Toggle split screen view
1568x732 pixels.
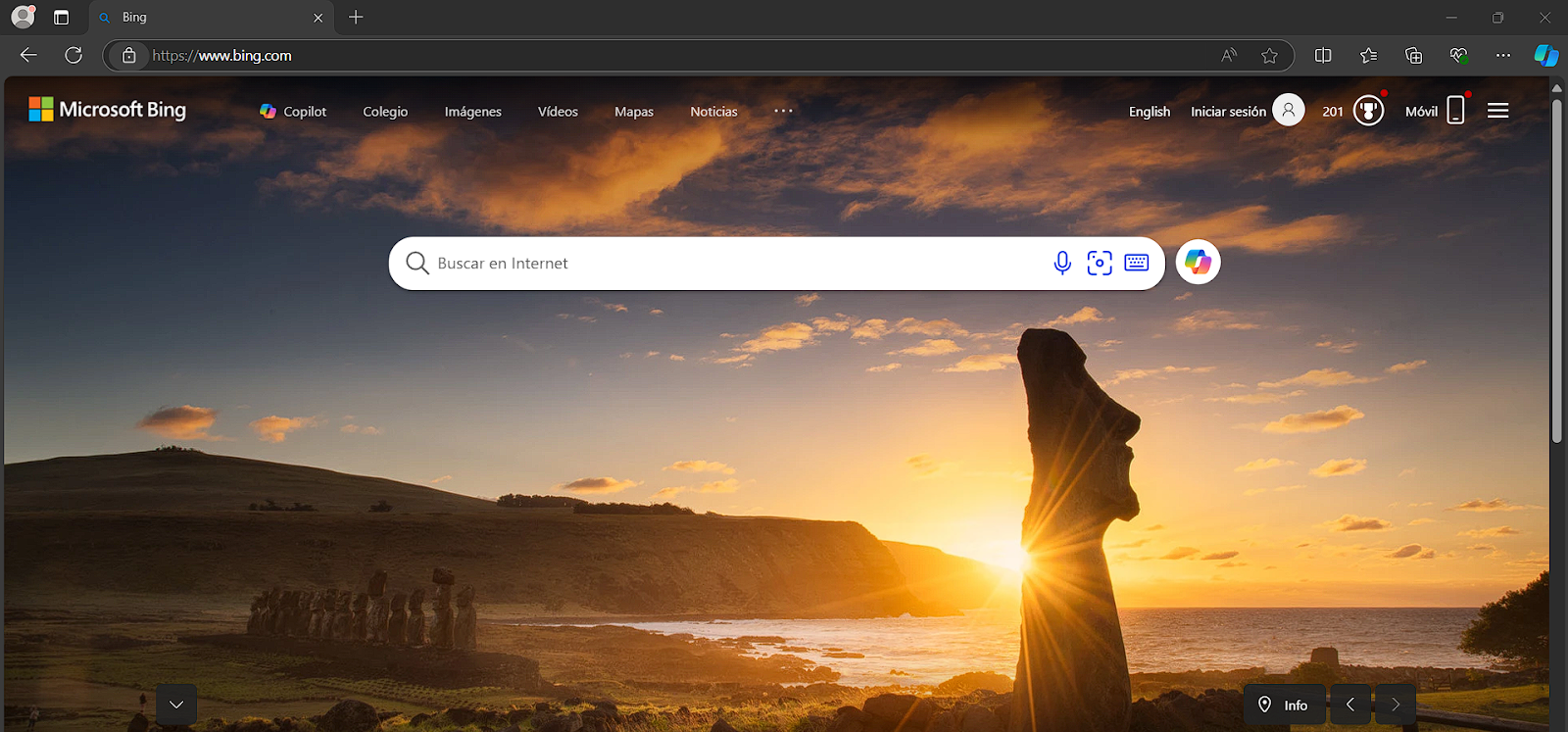point(1323,56)
